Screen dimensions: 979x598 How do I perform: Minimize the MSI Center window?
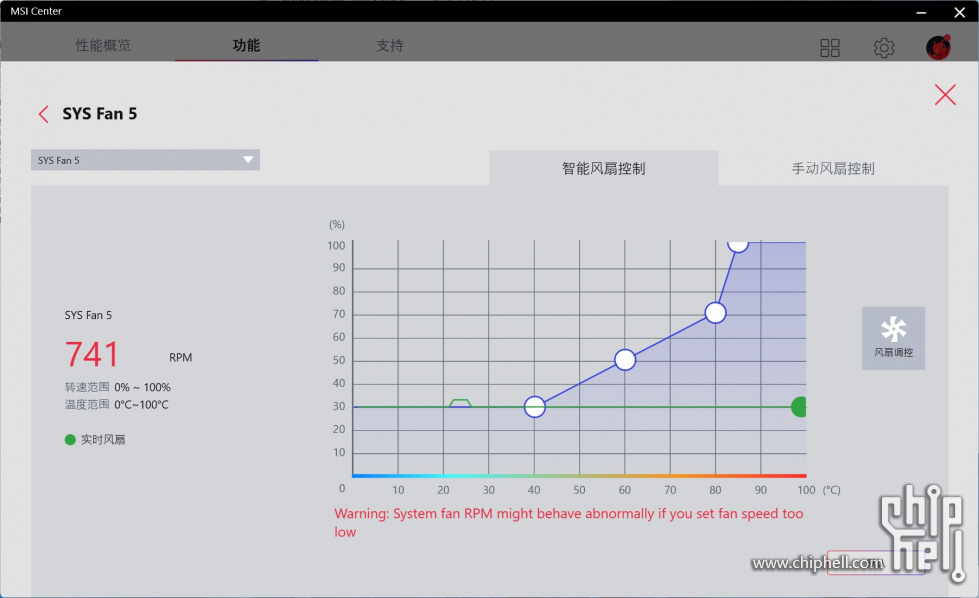coord(921,12)
